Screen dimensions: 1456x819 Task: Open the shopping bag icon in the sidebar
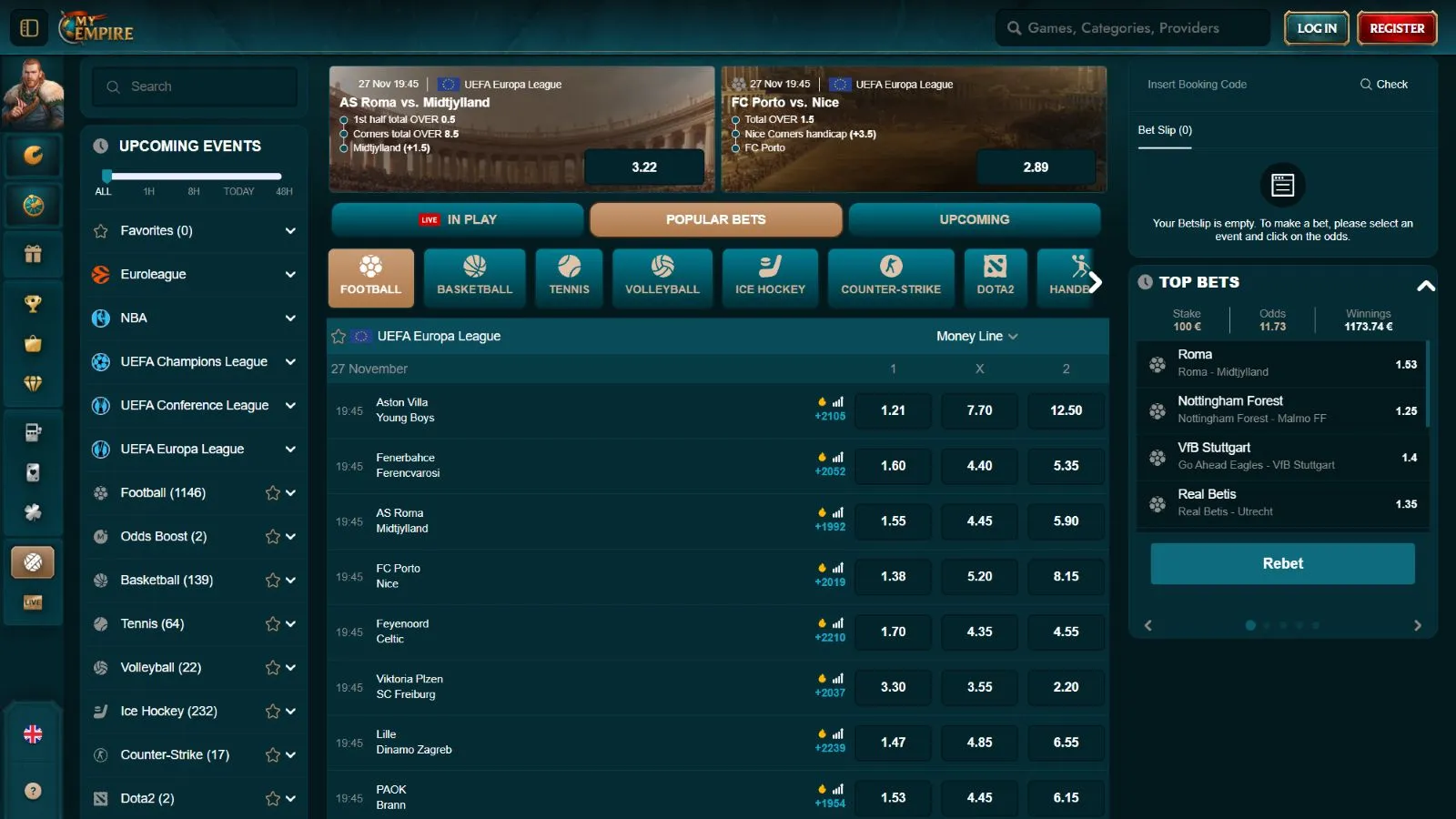point(33,344)
